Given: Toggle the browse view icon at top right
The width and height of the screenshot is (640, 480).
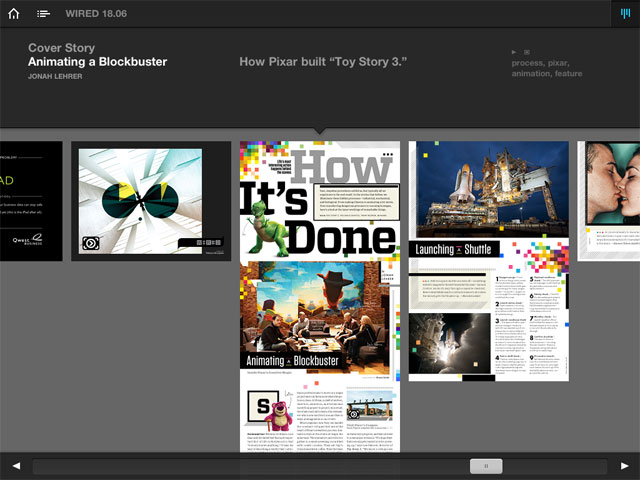Looking at the screenshot, I should [625, 13].
